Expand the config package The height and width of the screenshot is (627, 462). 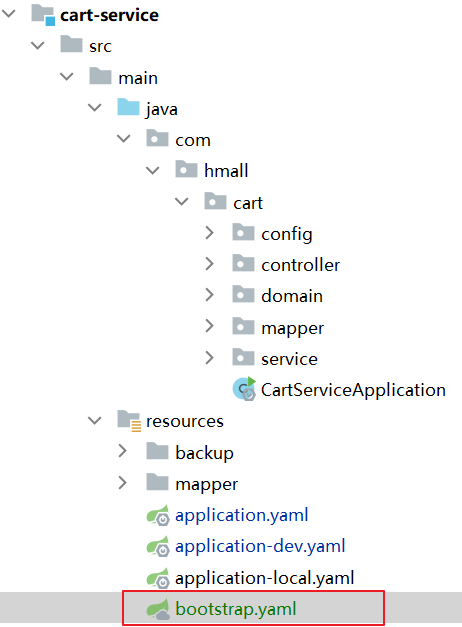(209, 233)
